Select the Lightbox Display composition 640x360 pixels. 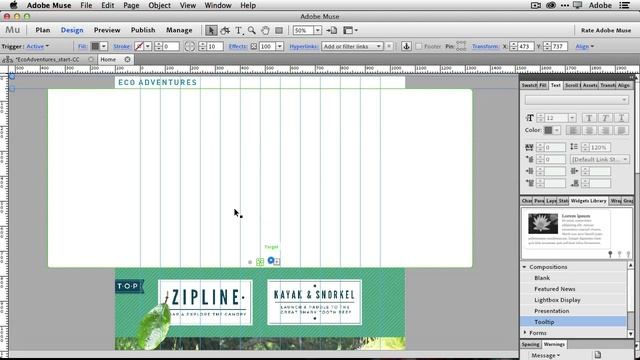[x=557, y=300]
